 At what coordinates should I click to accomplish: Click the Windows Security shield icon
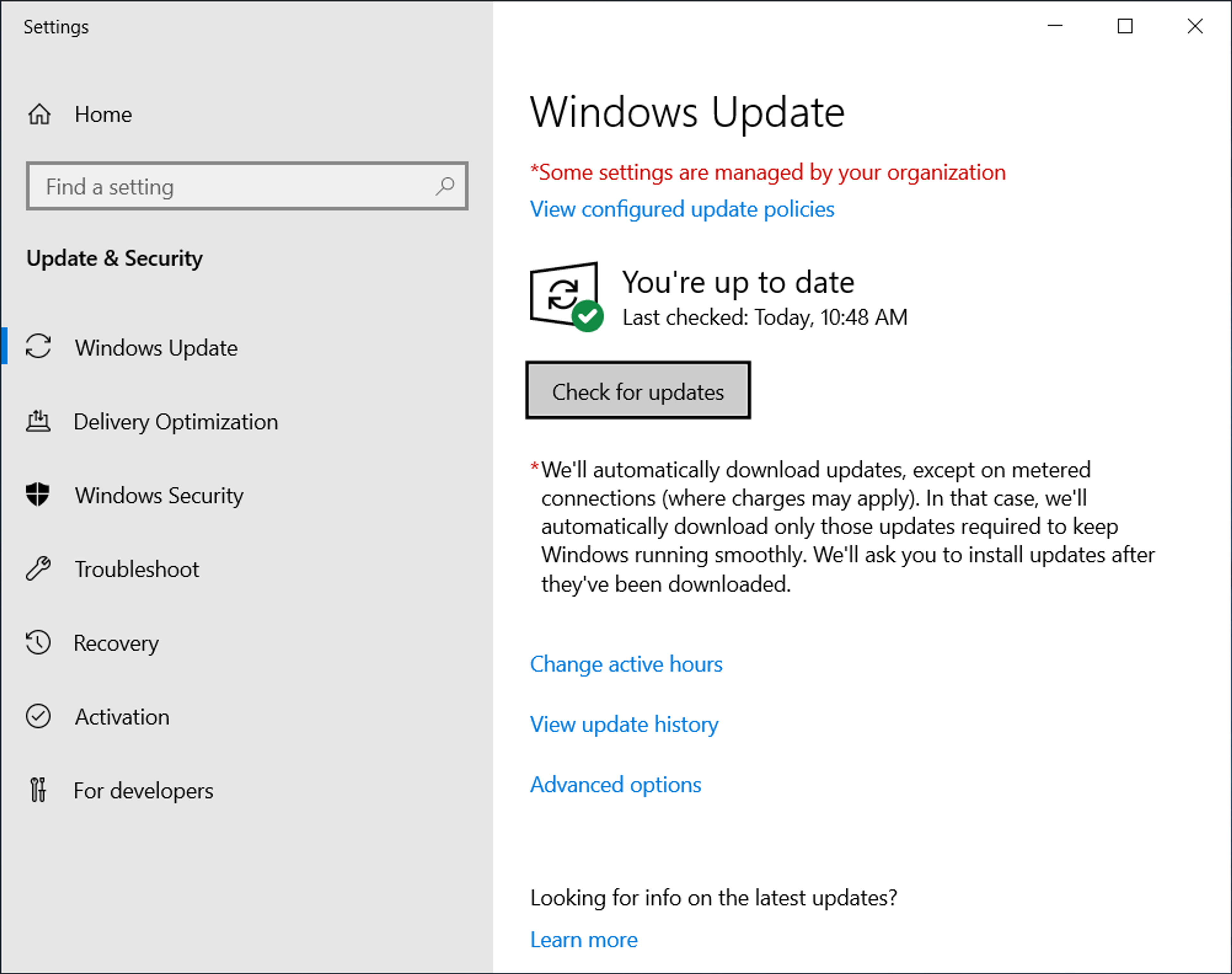[x=38, y=495]
